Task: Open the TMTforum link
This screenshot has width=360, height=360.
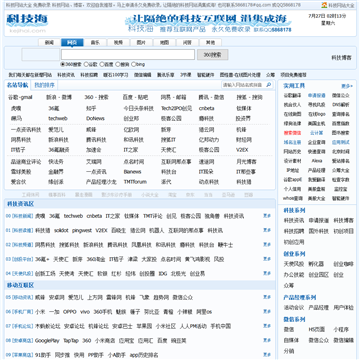Action: pos(135,182)
